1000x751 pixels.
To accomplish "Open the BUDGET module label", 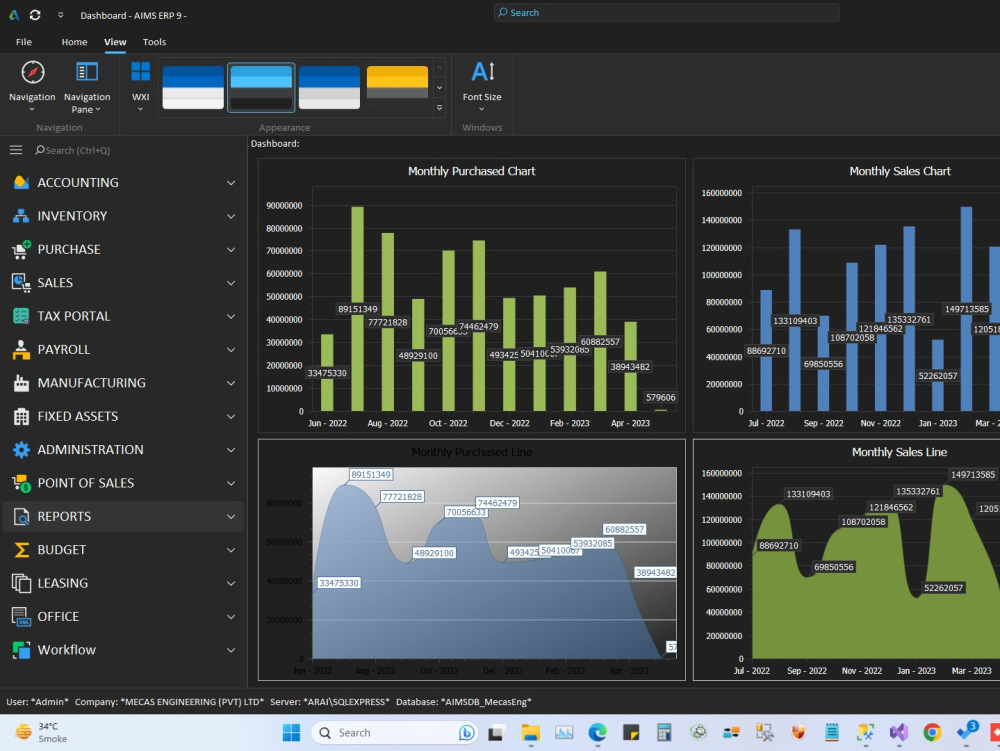I will [x=61, y=550].
